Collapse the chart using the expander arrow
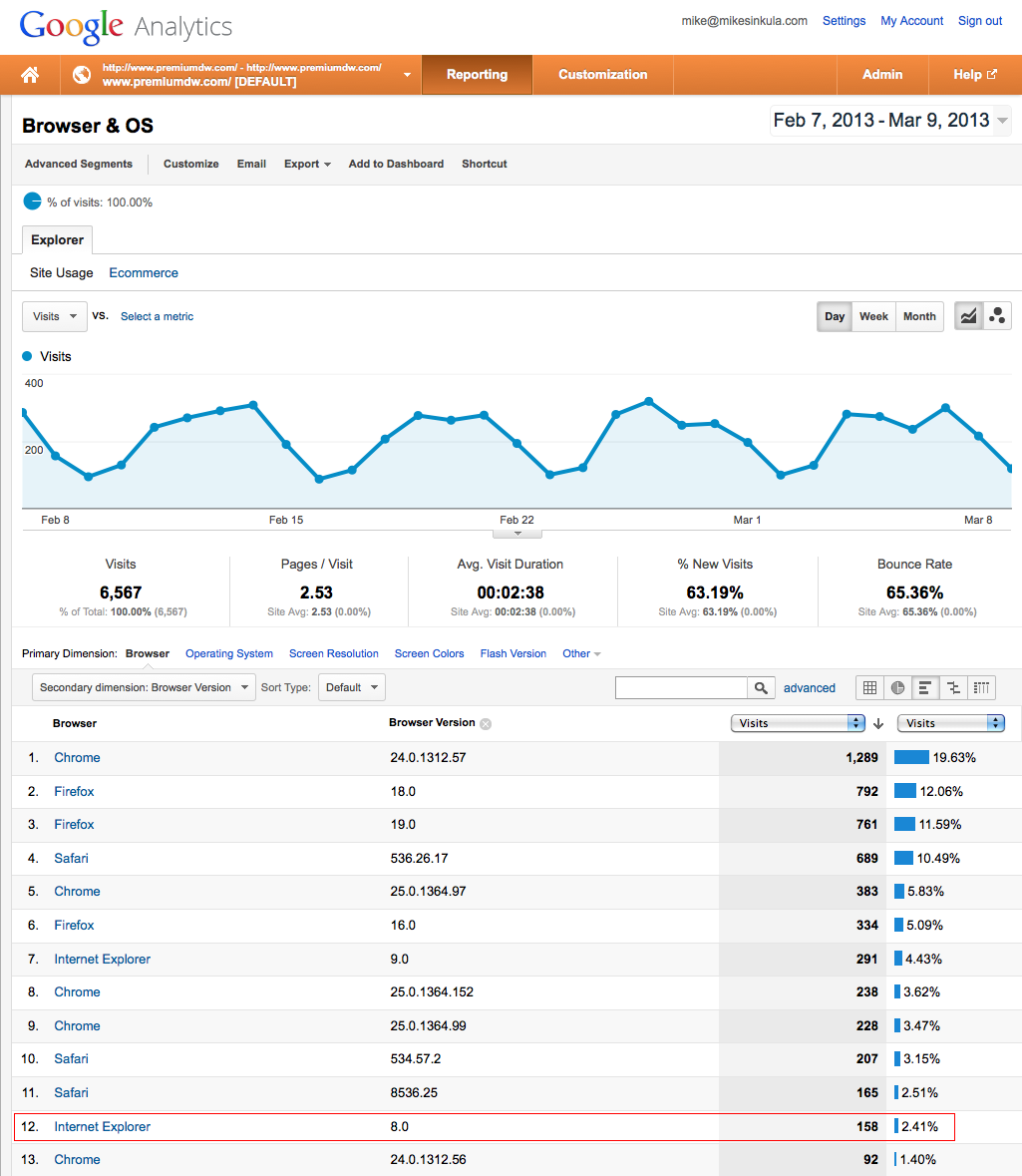The height and width of the screenshot is (1176, 1022). point(517,534)
